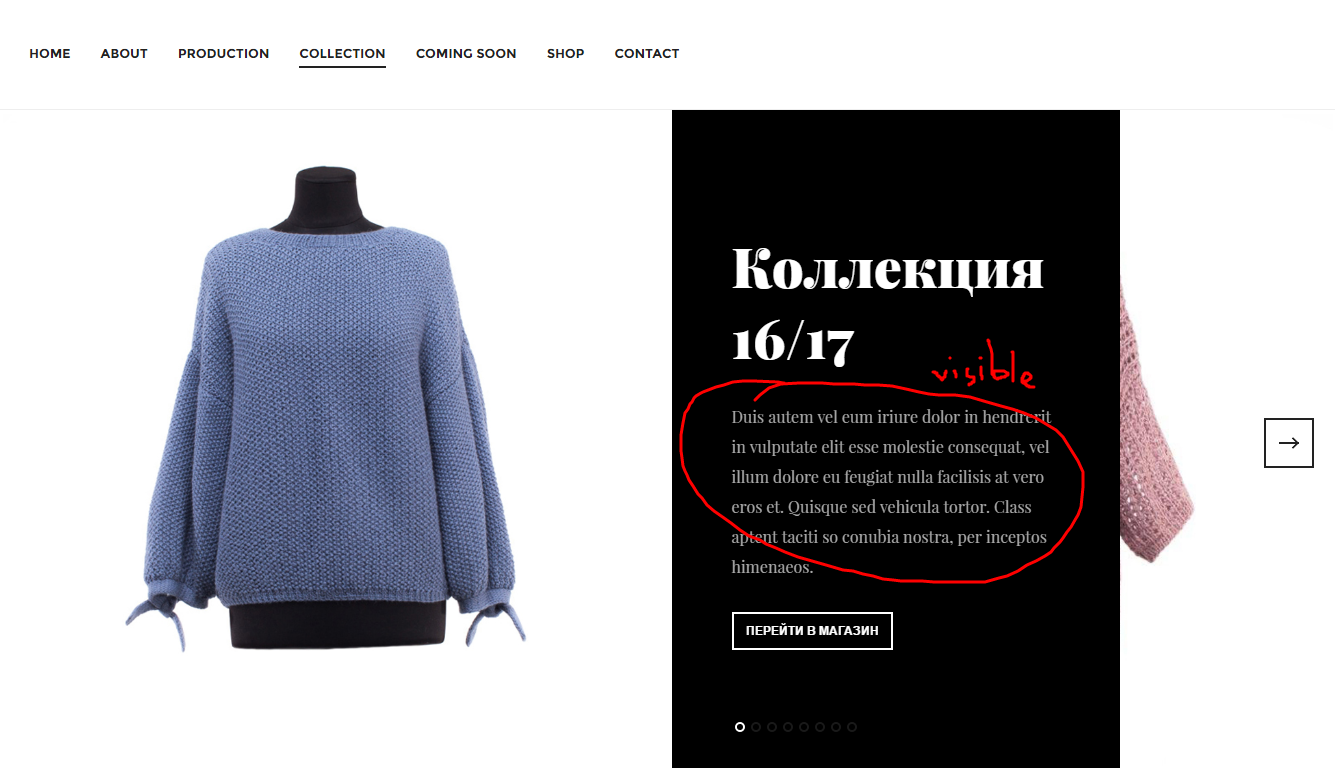Select the fifth slider pagination dot

804,727
